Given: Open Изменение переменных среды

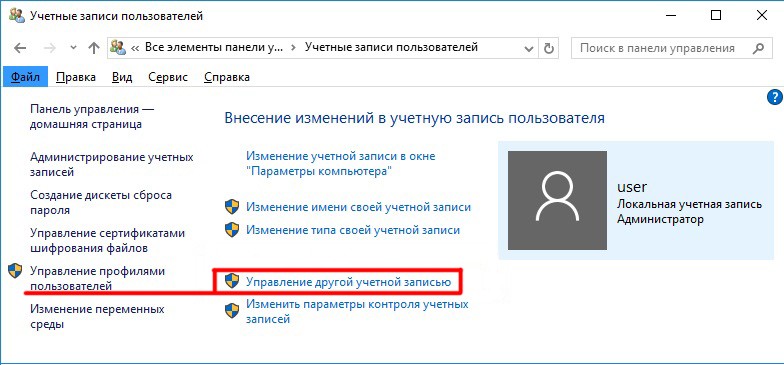Looking at the screenshot, I should click(x=97, y=316).
